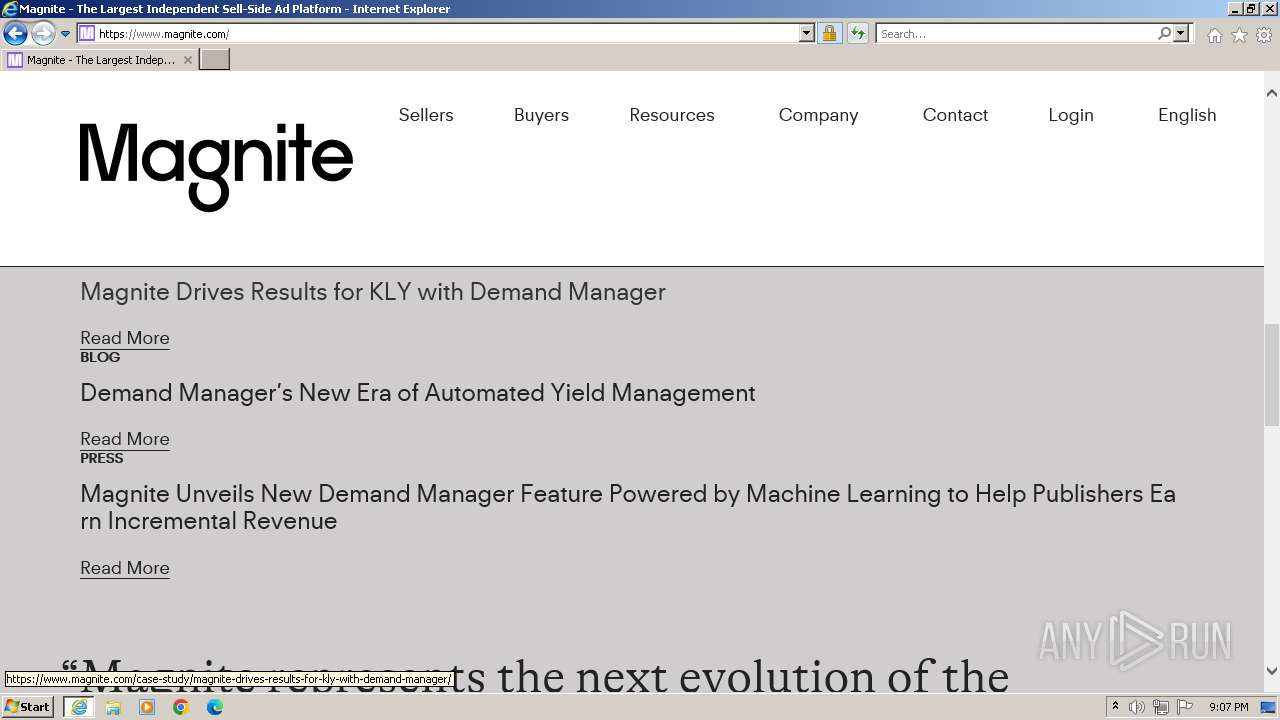
Task: Open the Resources navigation menu
Action: [x=672, y=115]
